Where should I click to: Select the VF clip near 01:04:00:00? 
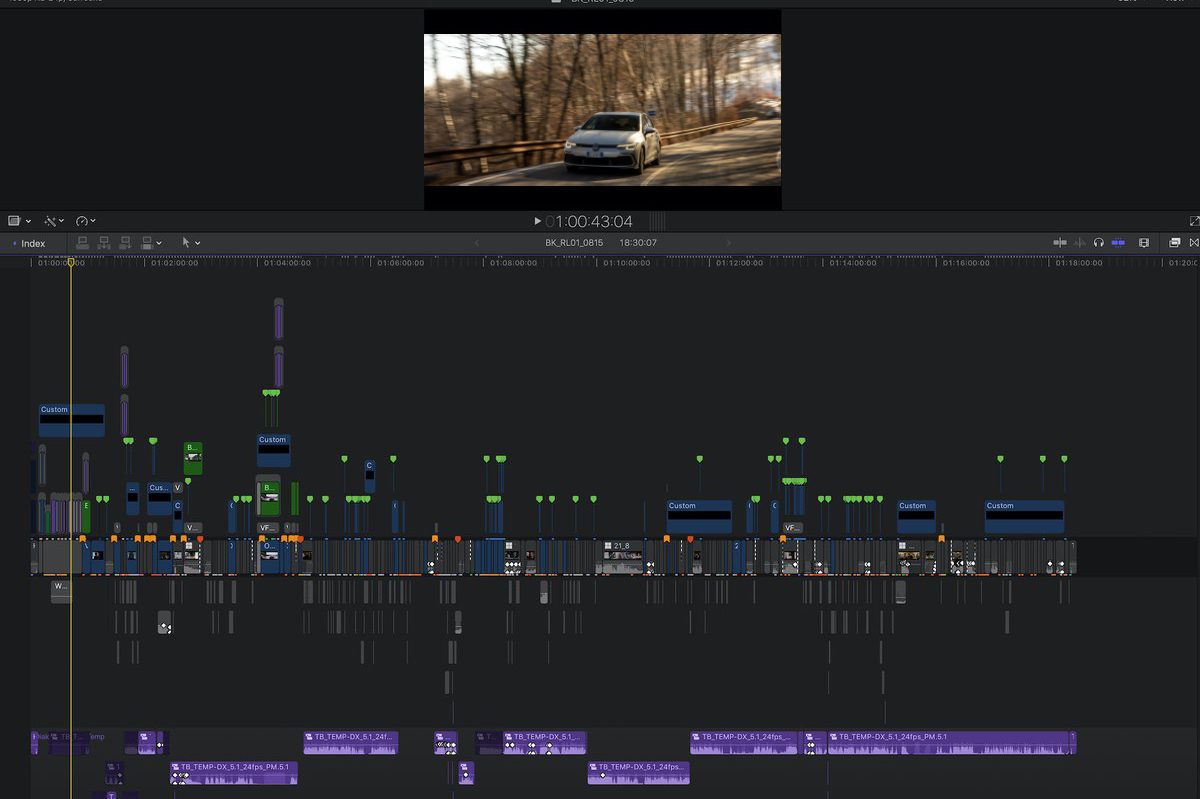click(267, 528)
